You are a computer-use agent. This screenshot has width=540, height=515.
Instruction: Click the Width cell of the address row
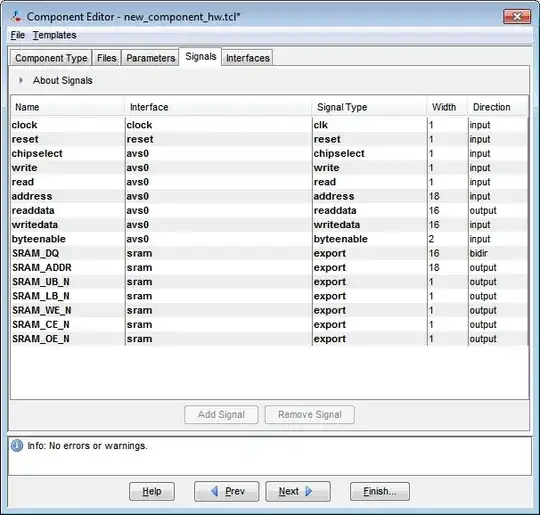[447, 196]
